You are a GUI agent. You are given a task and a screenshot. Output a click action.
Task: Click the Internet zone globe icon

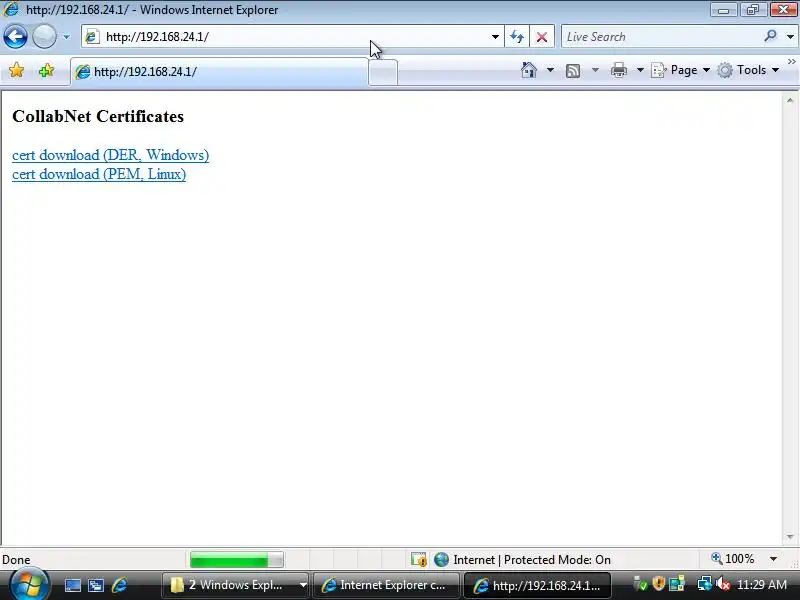441,560
